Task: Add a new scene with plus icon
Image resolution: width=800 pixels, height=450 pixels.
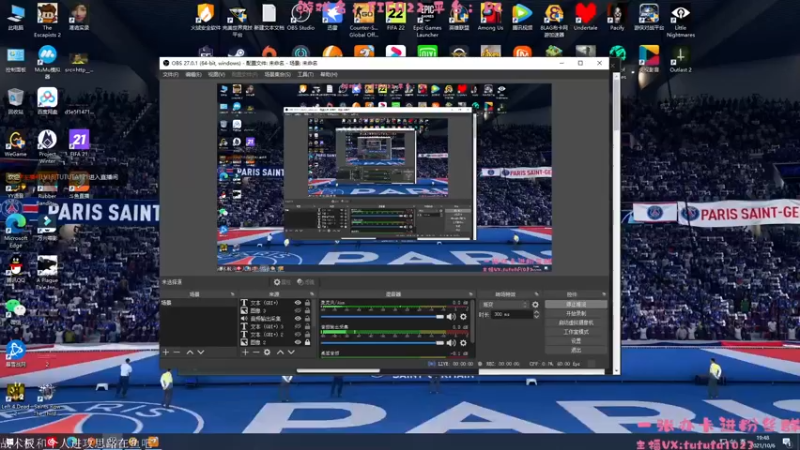Action: click(166, 352)
